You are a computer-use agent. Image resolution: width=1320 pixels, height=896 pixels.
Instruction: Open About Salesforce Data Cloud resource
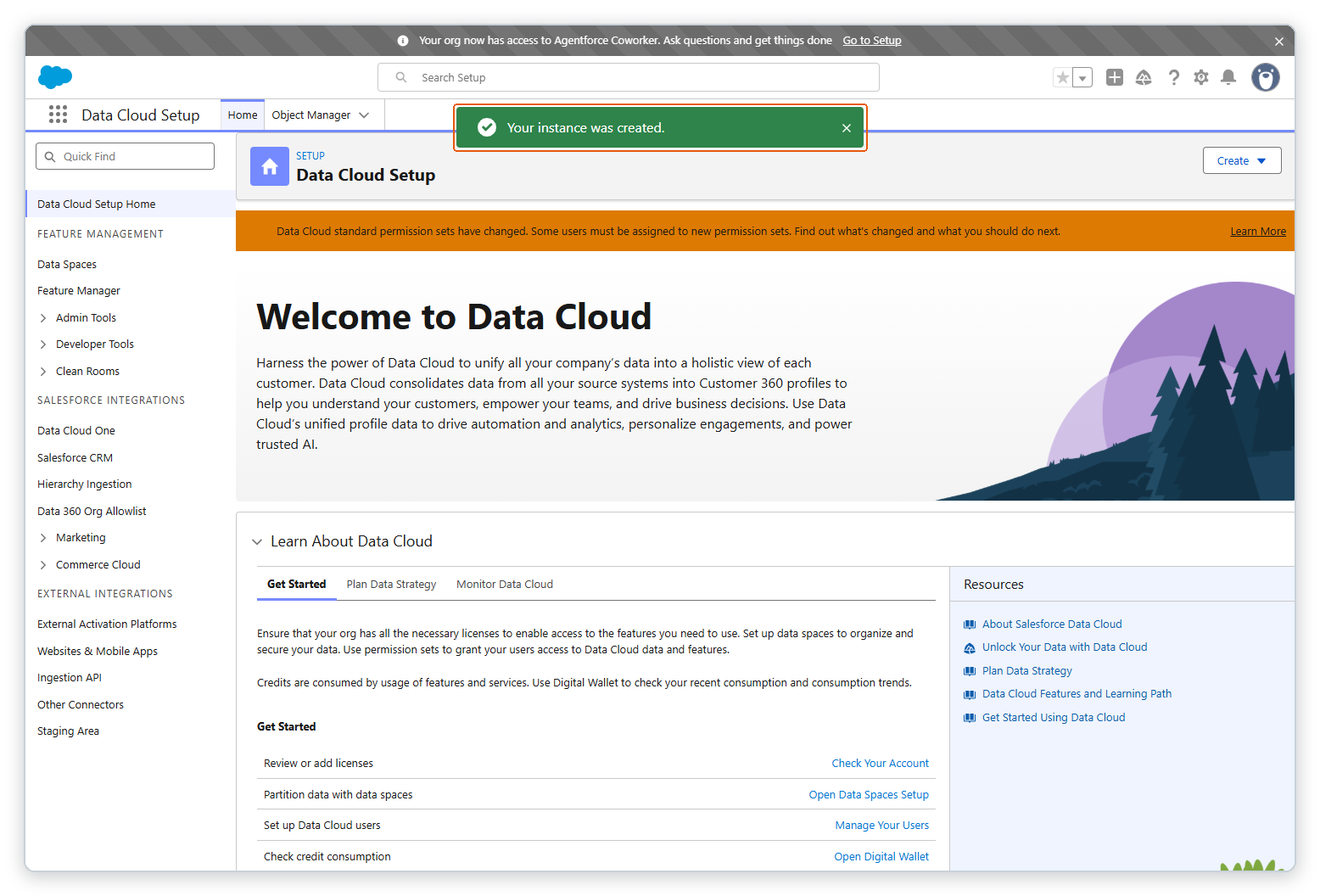[x=1052, y=624]
